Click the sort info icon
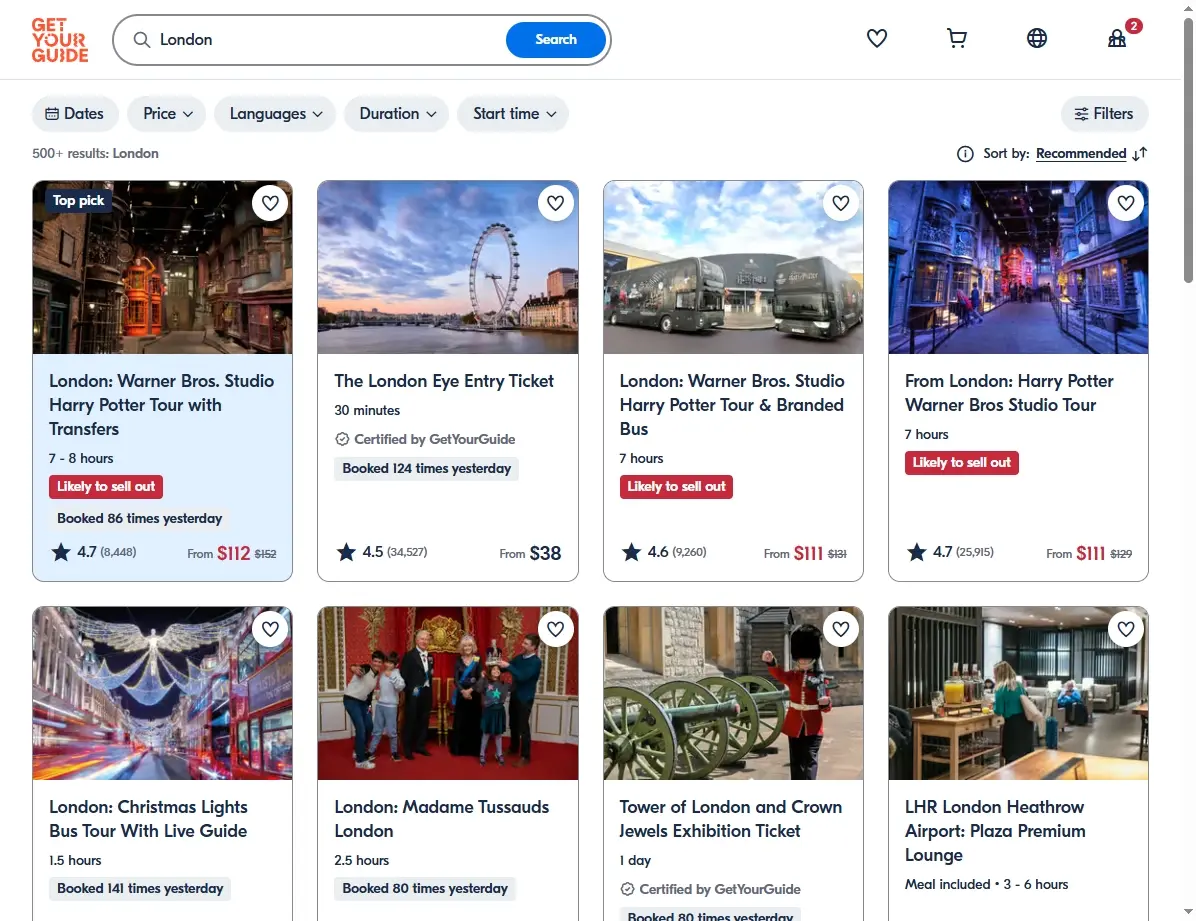This screenshot has height=921, width=1196. click(965, 154)
